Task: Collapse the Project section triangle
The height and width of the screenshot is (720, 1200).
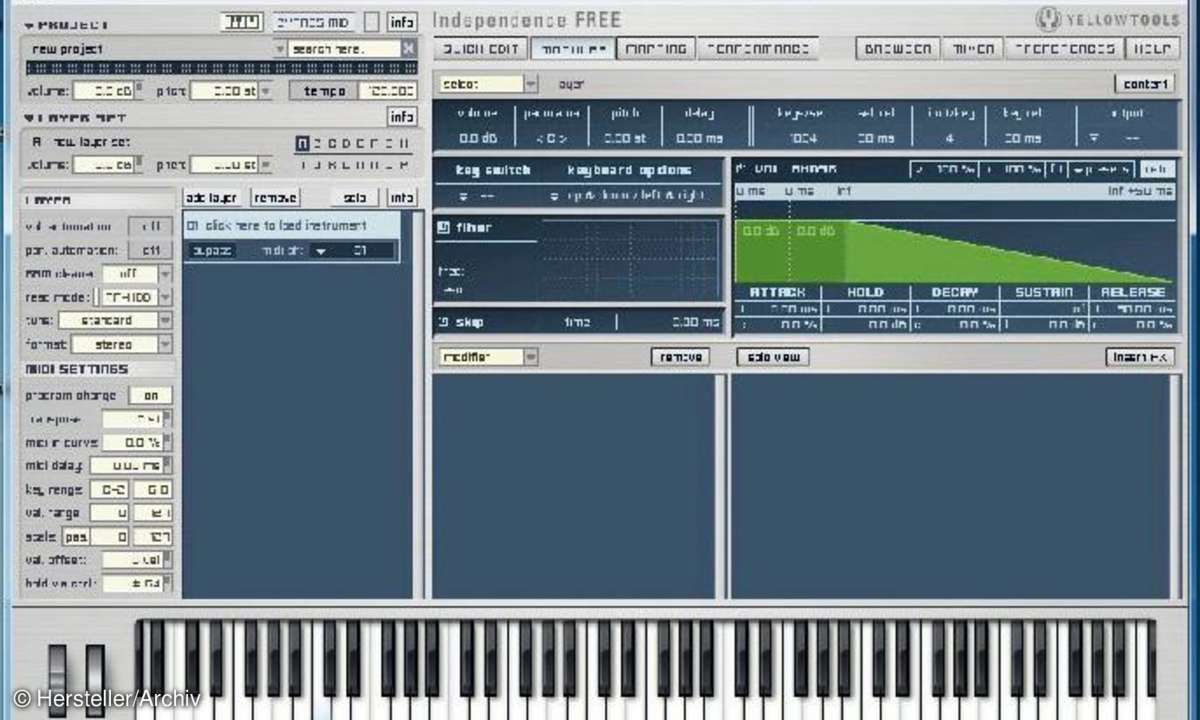Action: click(x=28, y=24)
